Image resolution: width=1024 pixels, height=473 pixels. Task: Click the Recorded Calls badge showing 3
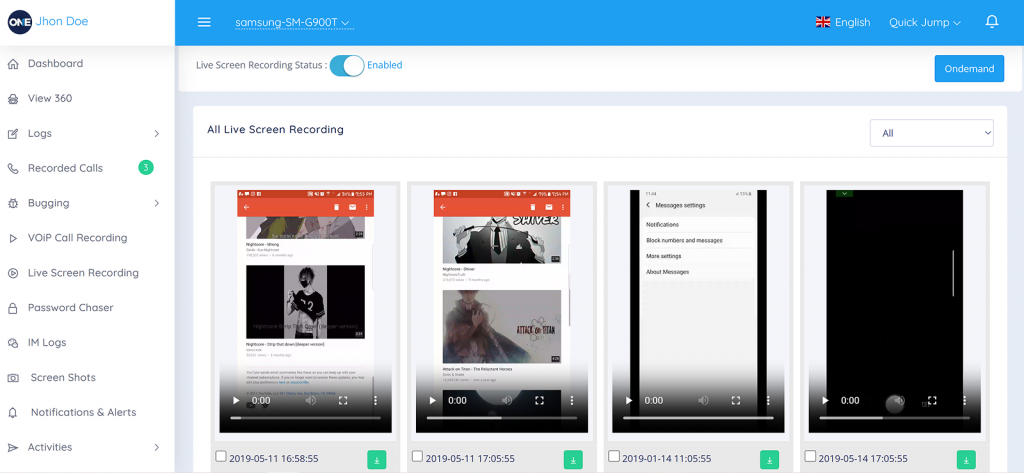(x=146, y=168)
